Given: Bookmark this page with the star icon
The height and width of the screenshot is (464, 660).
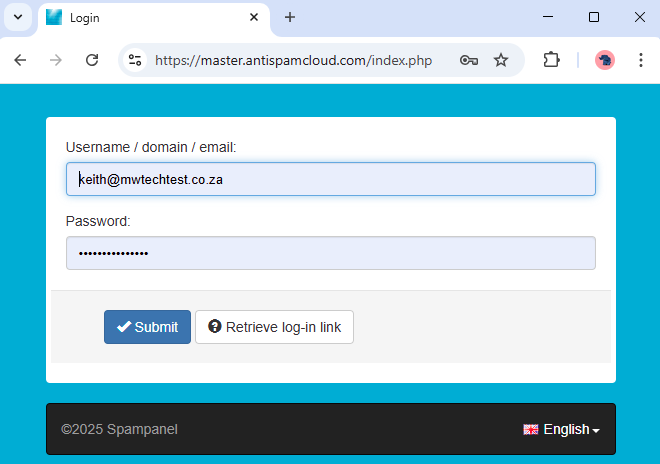Looking at the screenshot, I should (501, 60).
